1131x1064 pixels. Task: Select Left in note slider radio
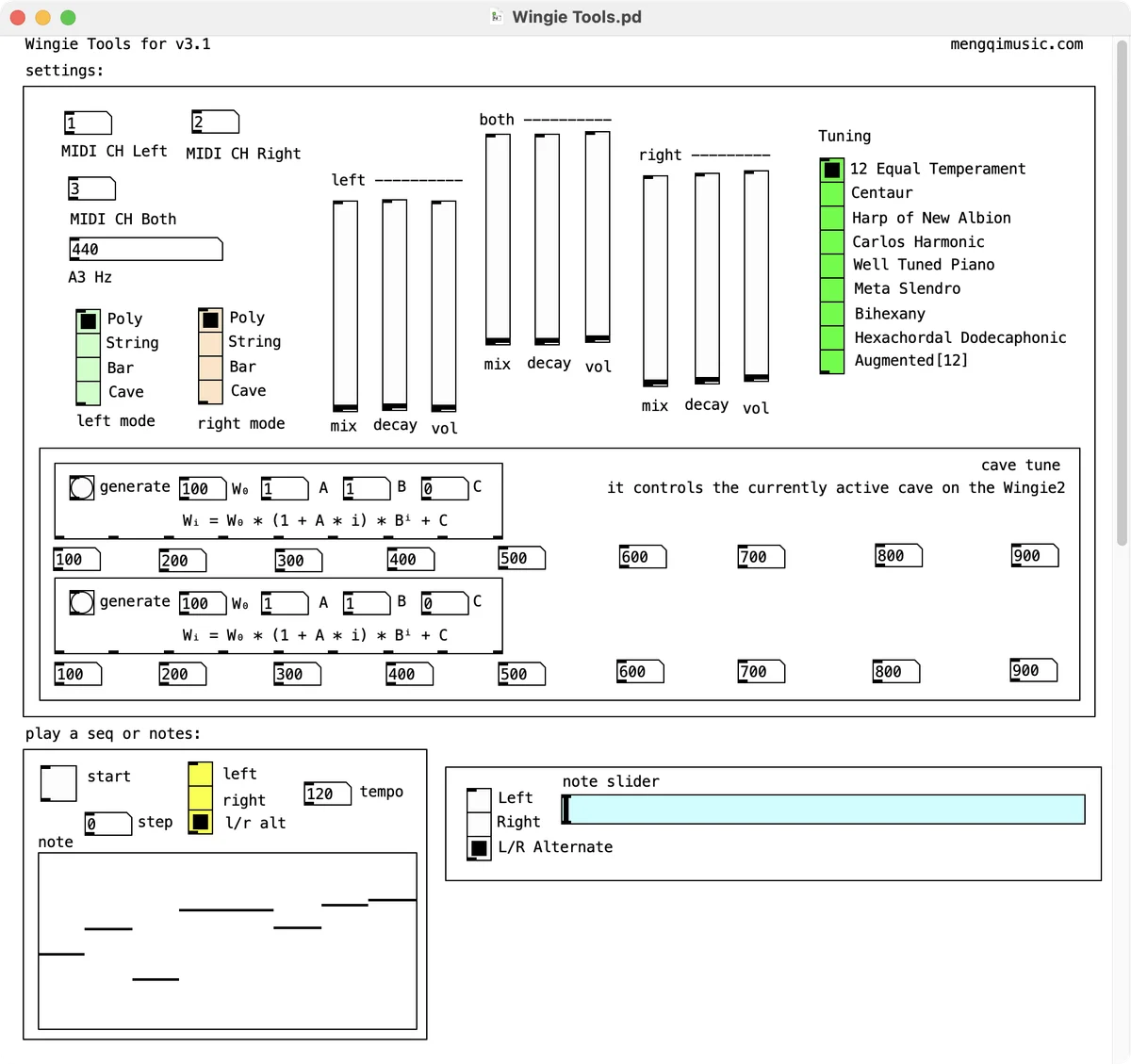[479, 799]
